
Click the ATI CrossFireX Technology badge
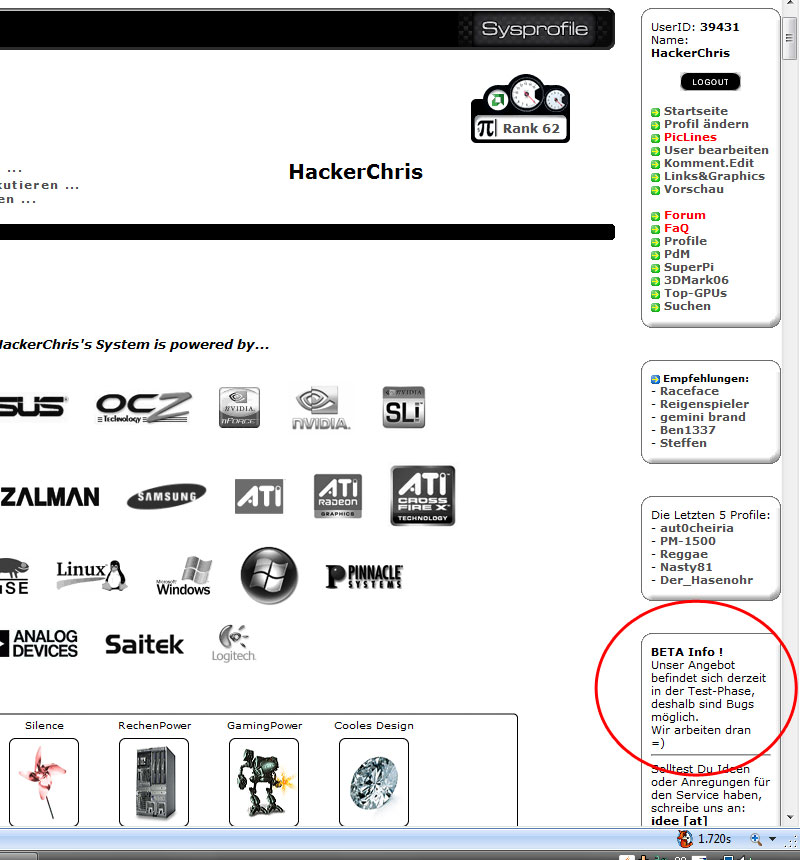point(423,496)
